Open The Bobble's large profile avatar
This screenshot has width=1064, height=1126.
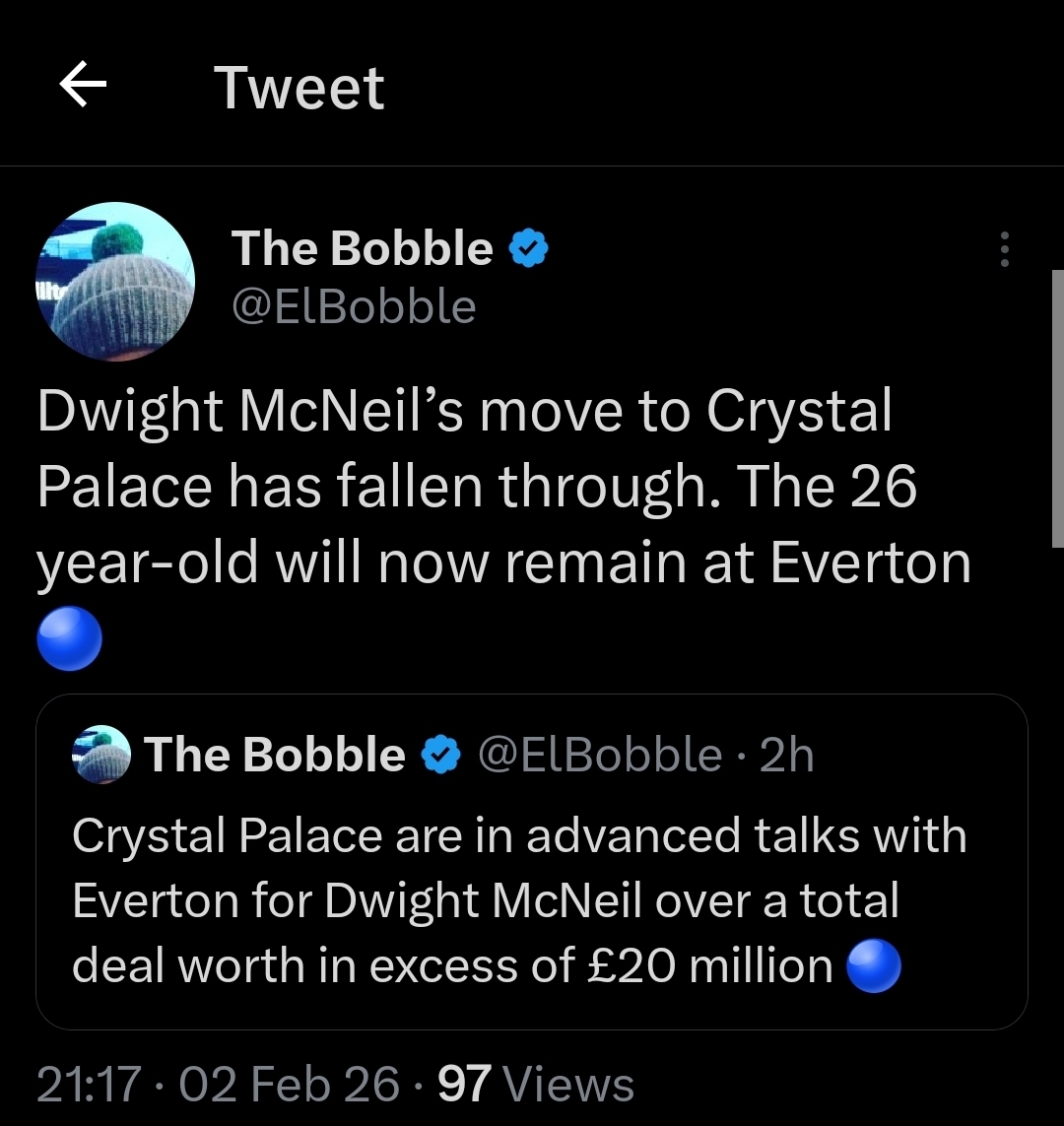click(116, 282)
